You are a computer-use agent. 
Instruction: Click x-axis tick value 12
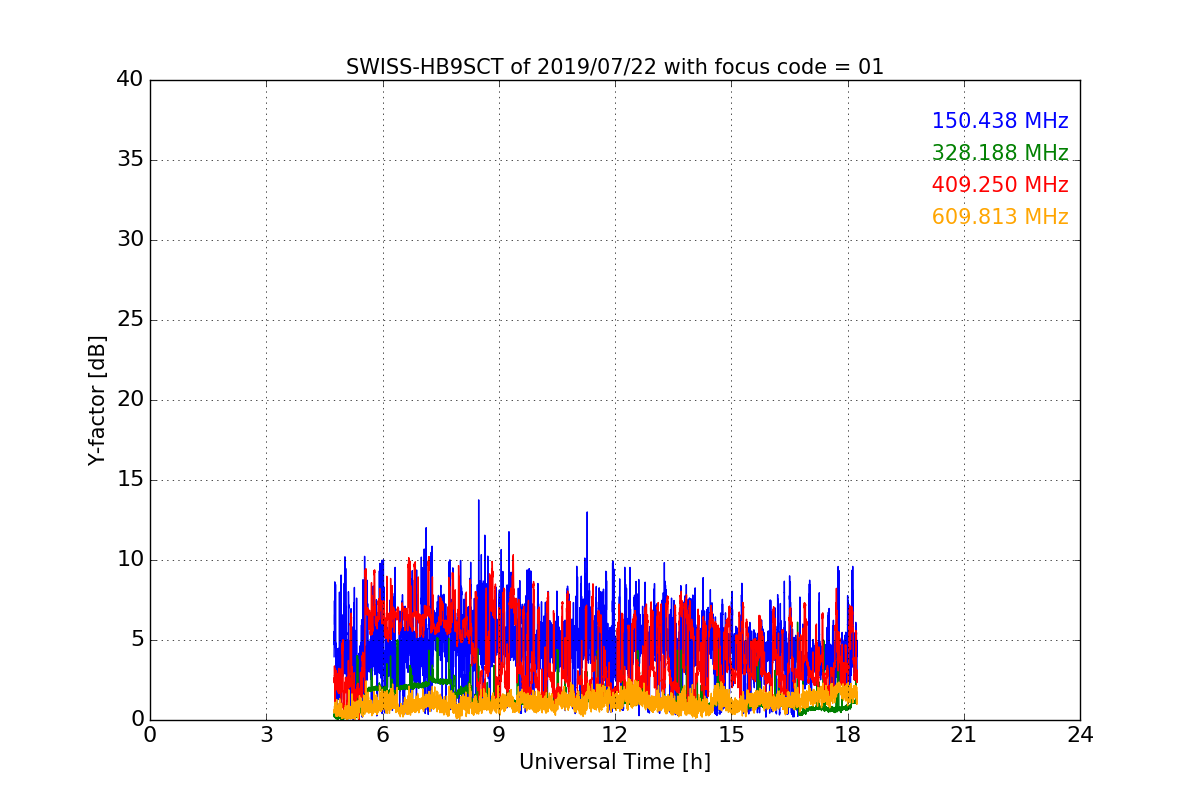click(x=615, y=735)
